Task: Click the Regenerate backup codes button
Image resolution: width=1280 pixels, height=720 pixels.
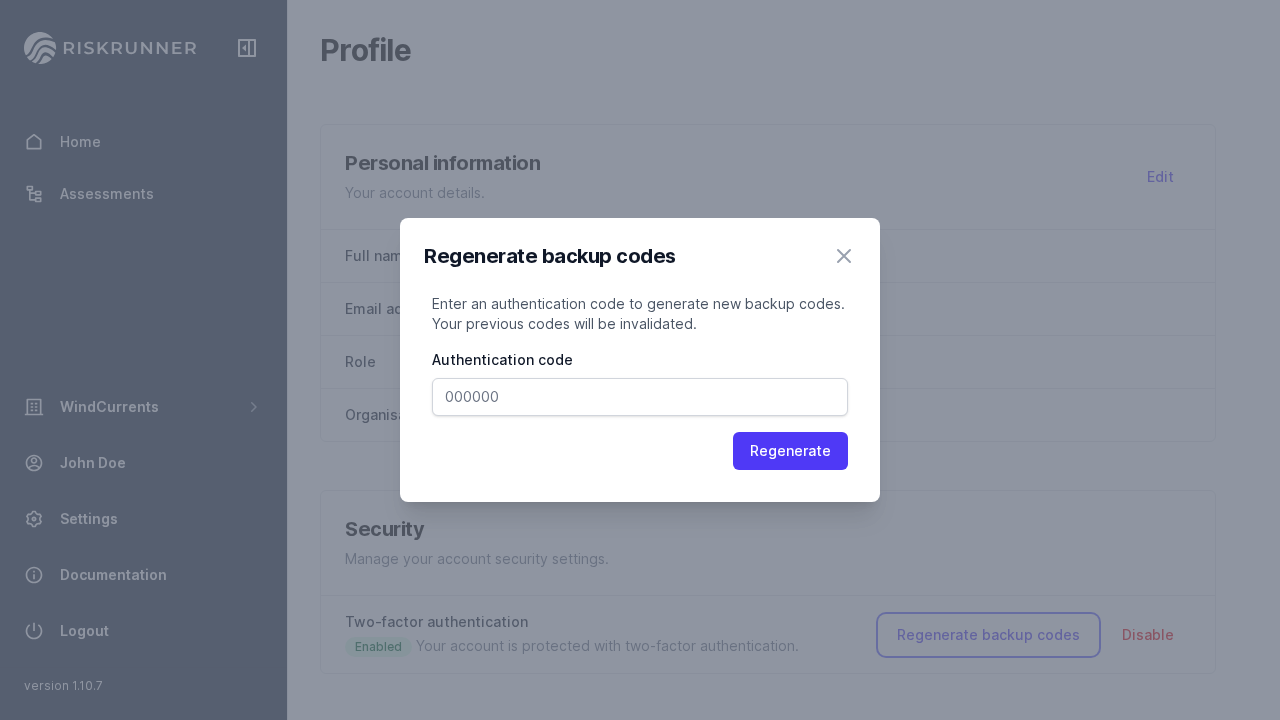Action: (988, 635)
